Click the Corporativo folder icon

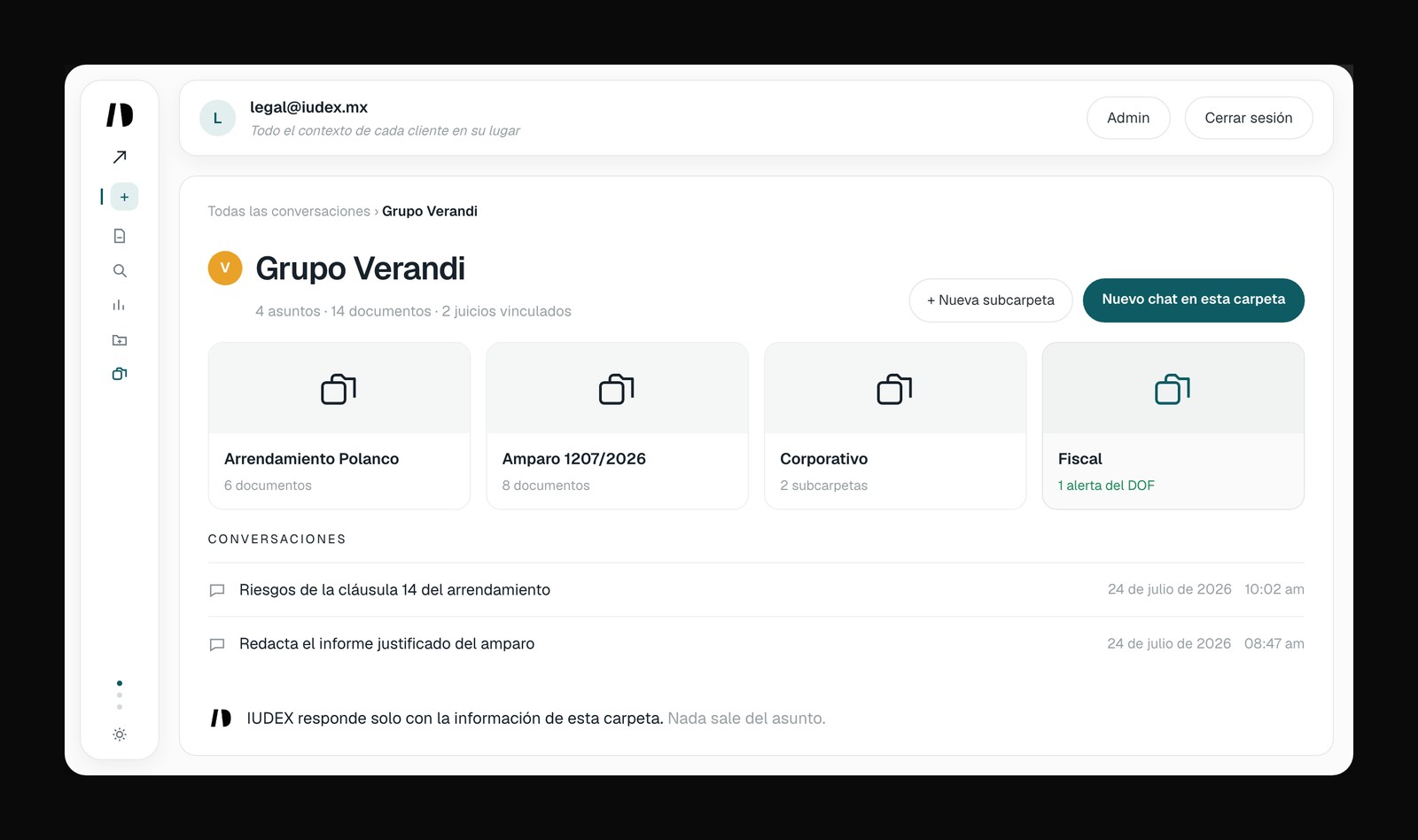click(x=894, y=389)
